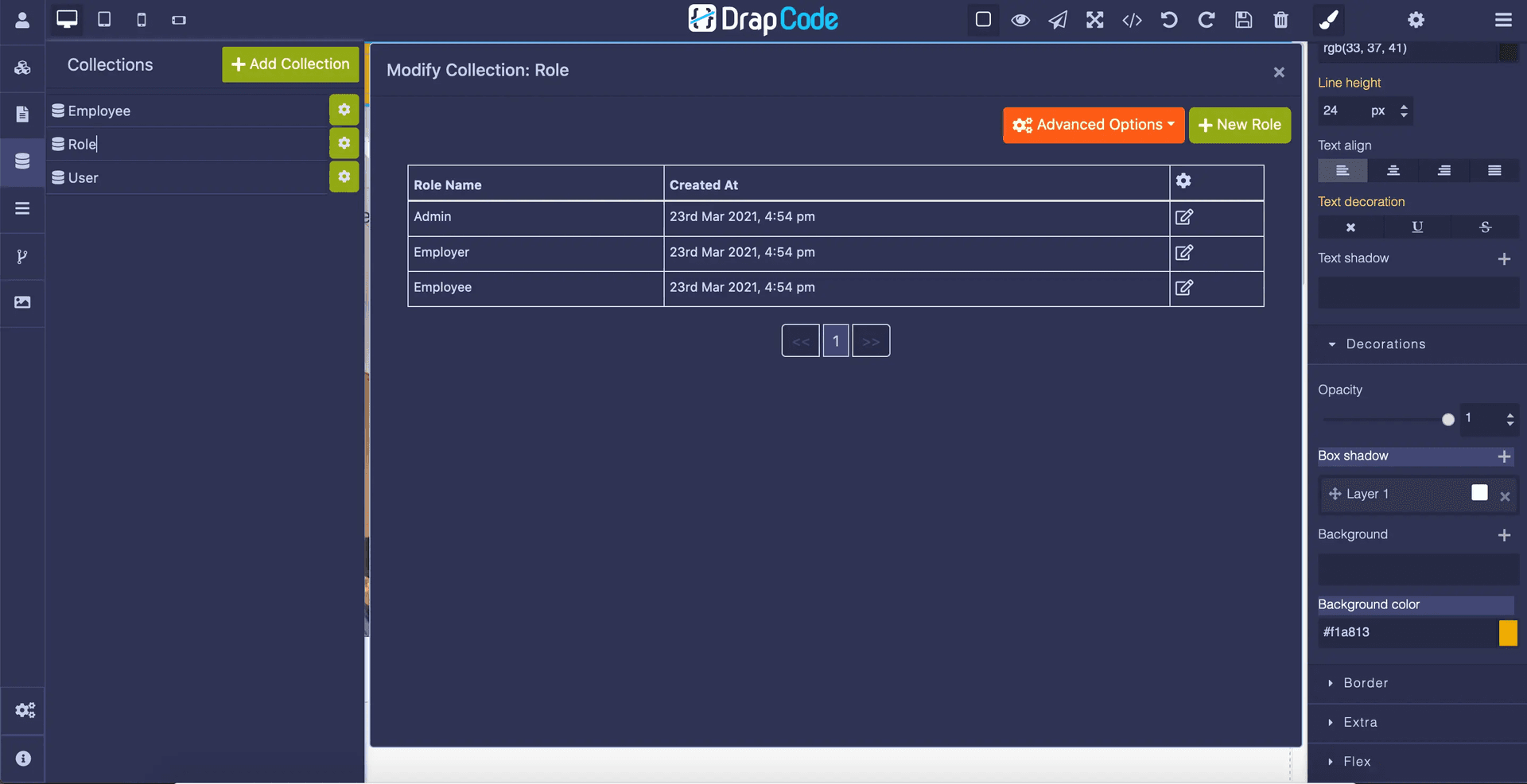Expand the Border section
This screenshot has width=1527, height=784.
click(x=1365, y=683)
